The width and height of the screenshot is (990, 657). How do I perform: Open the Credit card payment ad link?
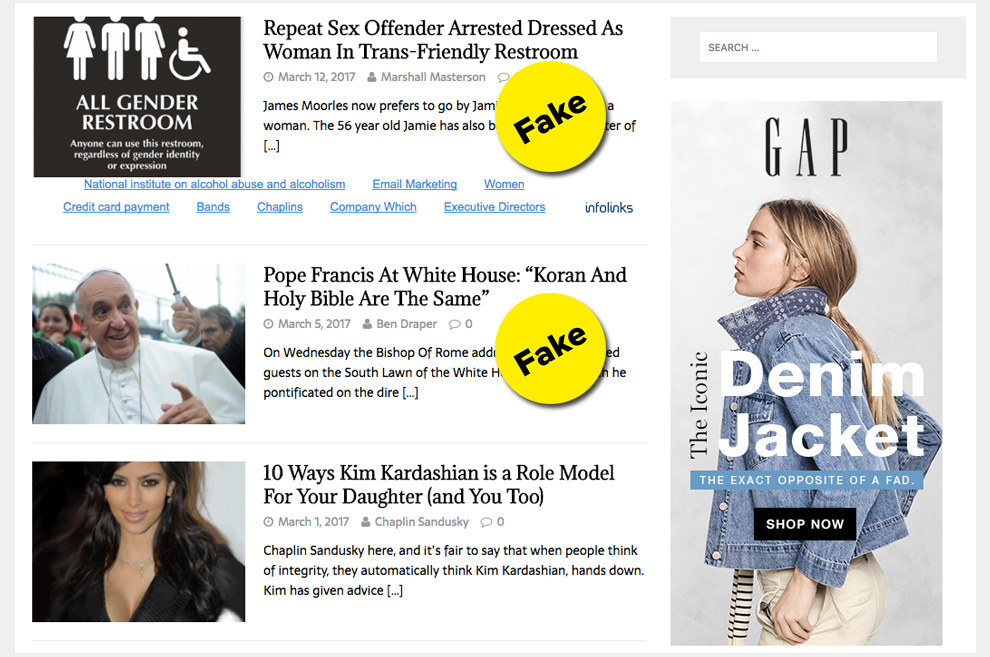[x=116, y=207]
